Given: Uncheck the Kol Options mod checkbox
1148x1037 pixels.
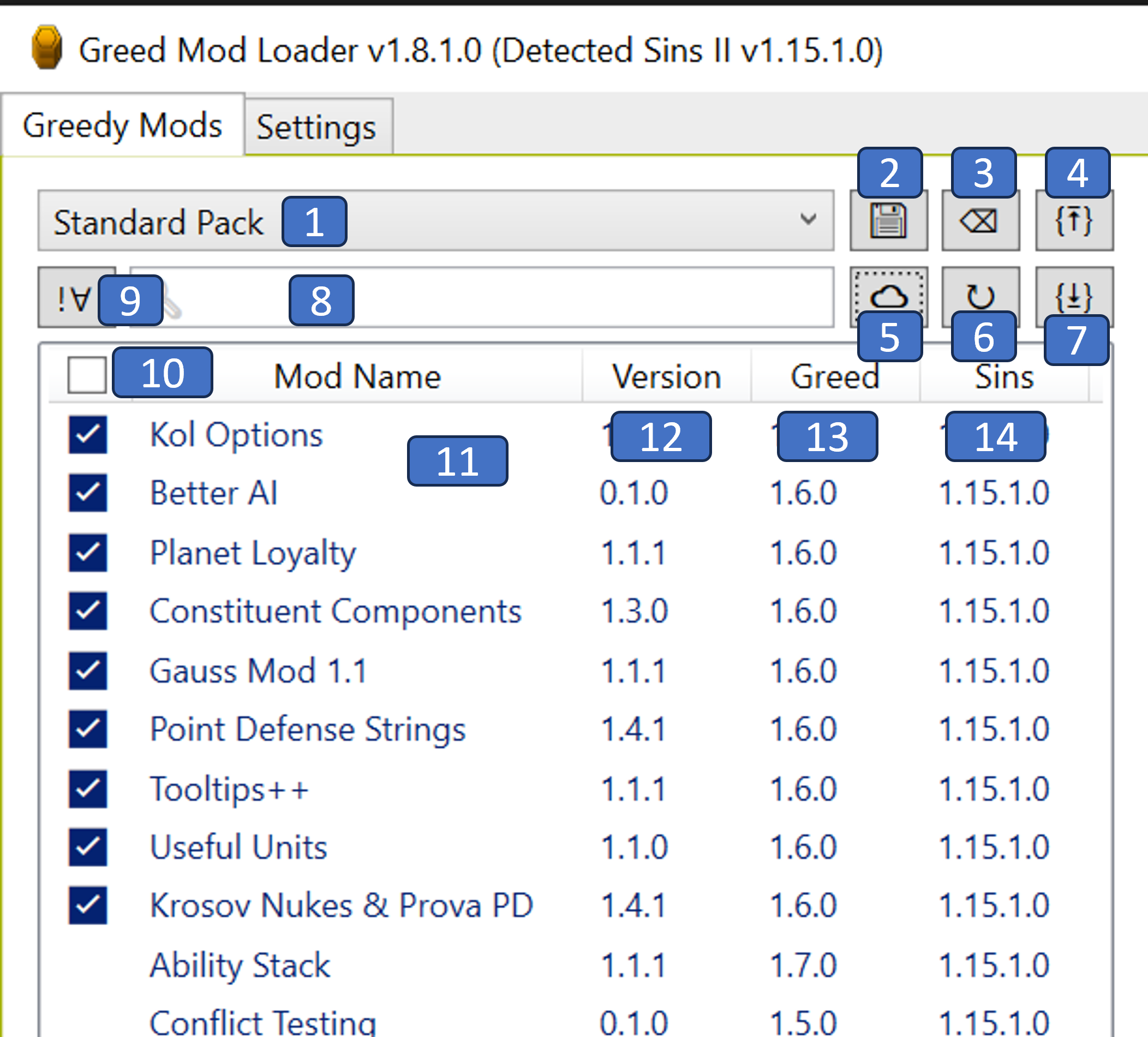Looking at the screenshot, I should pyautogui.click(x=88, y=435).
